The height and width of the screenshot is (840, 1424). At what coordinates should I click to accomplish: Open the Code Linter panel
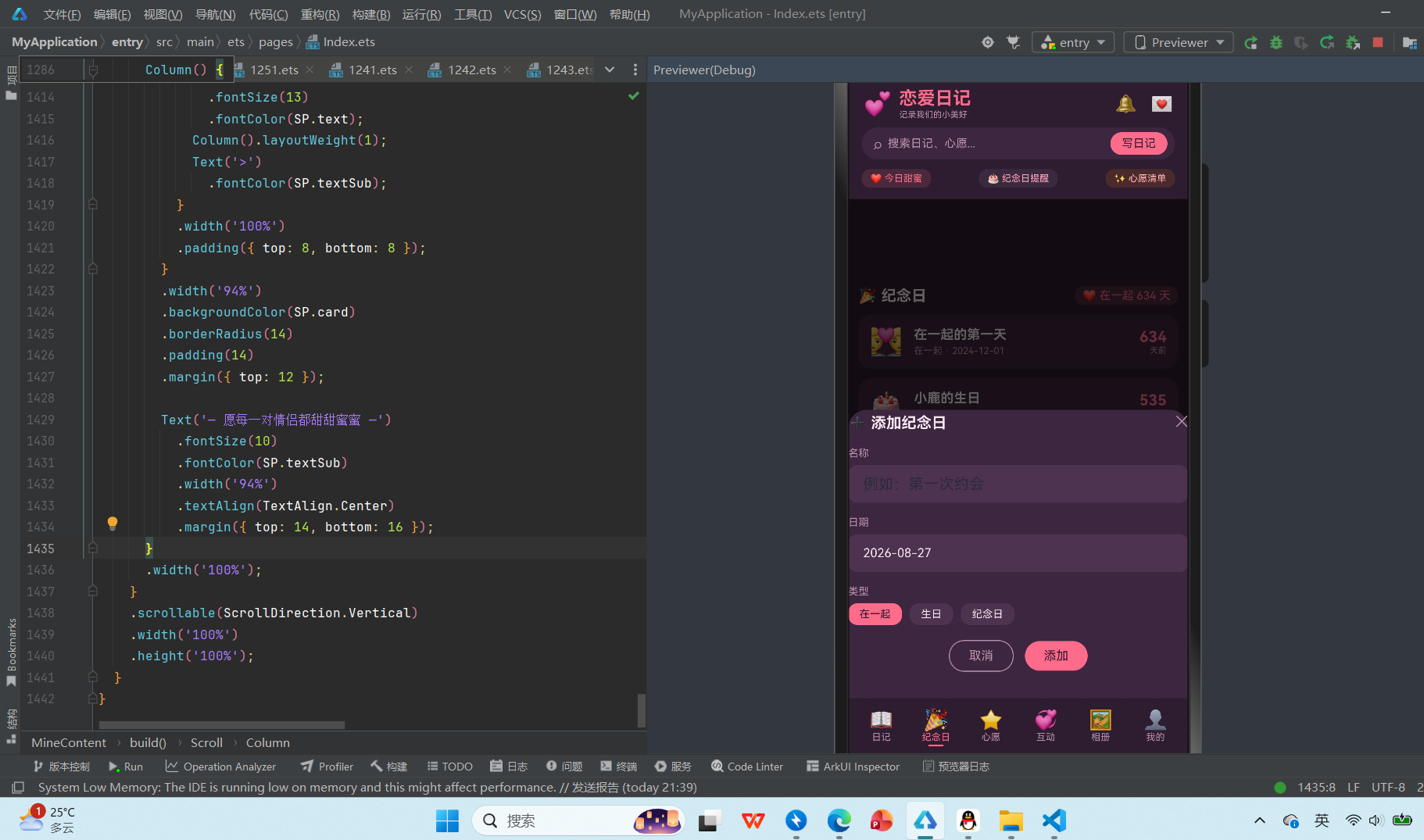pyautogui.click(x=746, y=767)
